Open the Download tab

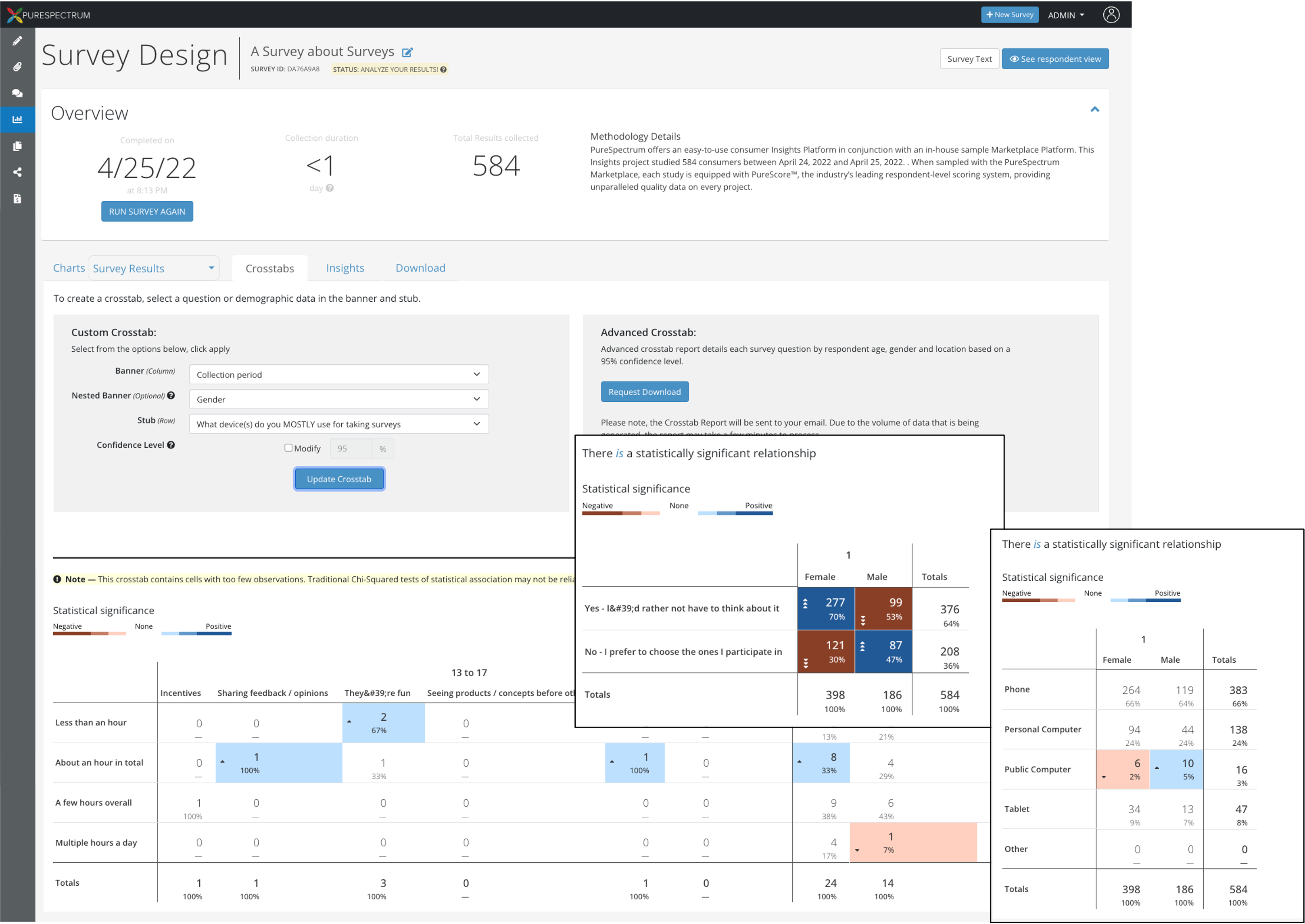(x=420, y=267)
